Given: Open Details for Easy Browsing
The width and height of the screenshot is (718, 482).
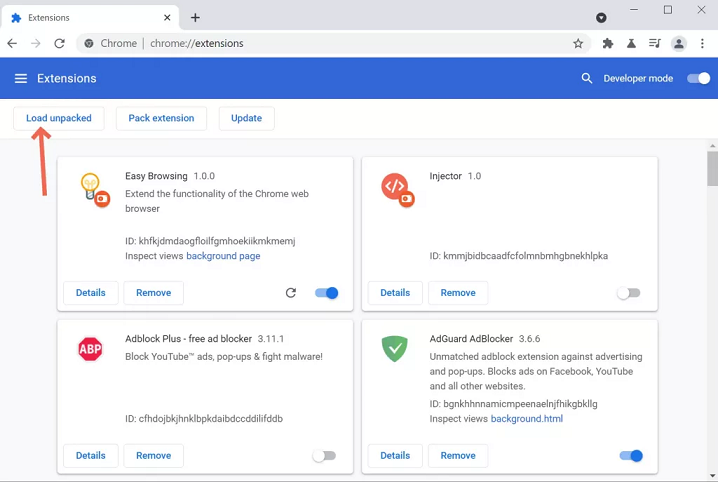Looking at the screenshot, I should [91, 293].
